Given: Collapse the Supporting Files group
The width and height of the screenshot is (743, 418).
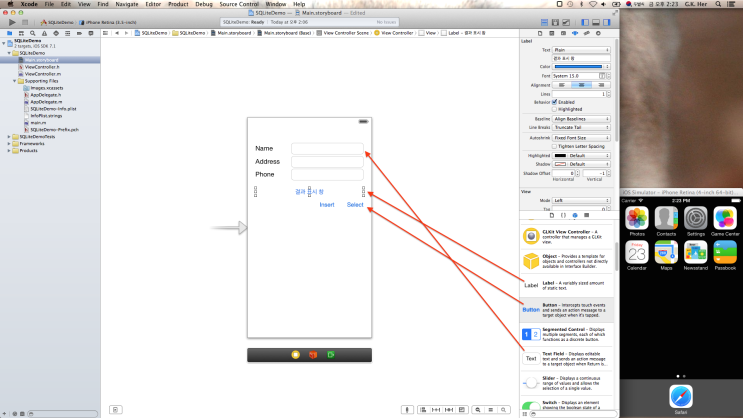Looking at the screenshot, I should tap(15, 81).
